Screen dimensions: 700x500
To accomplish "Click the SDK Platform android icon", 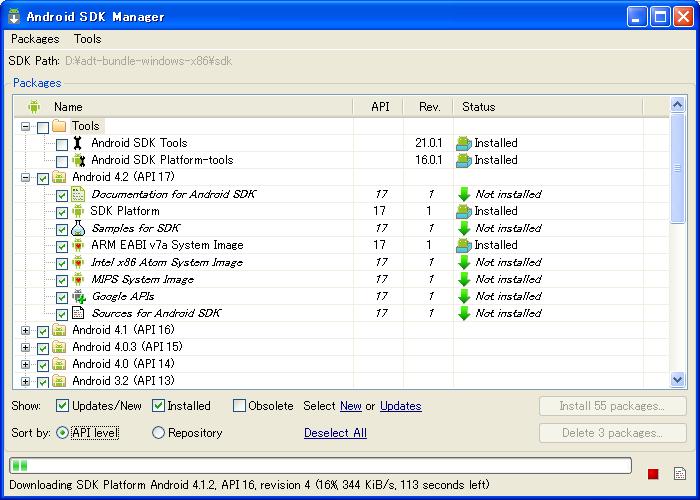I will [78, 211].
